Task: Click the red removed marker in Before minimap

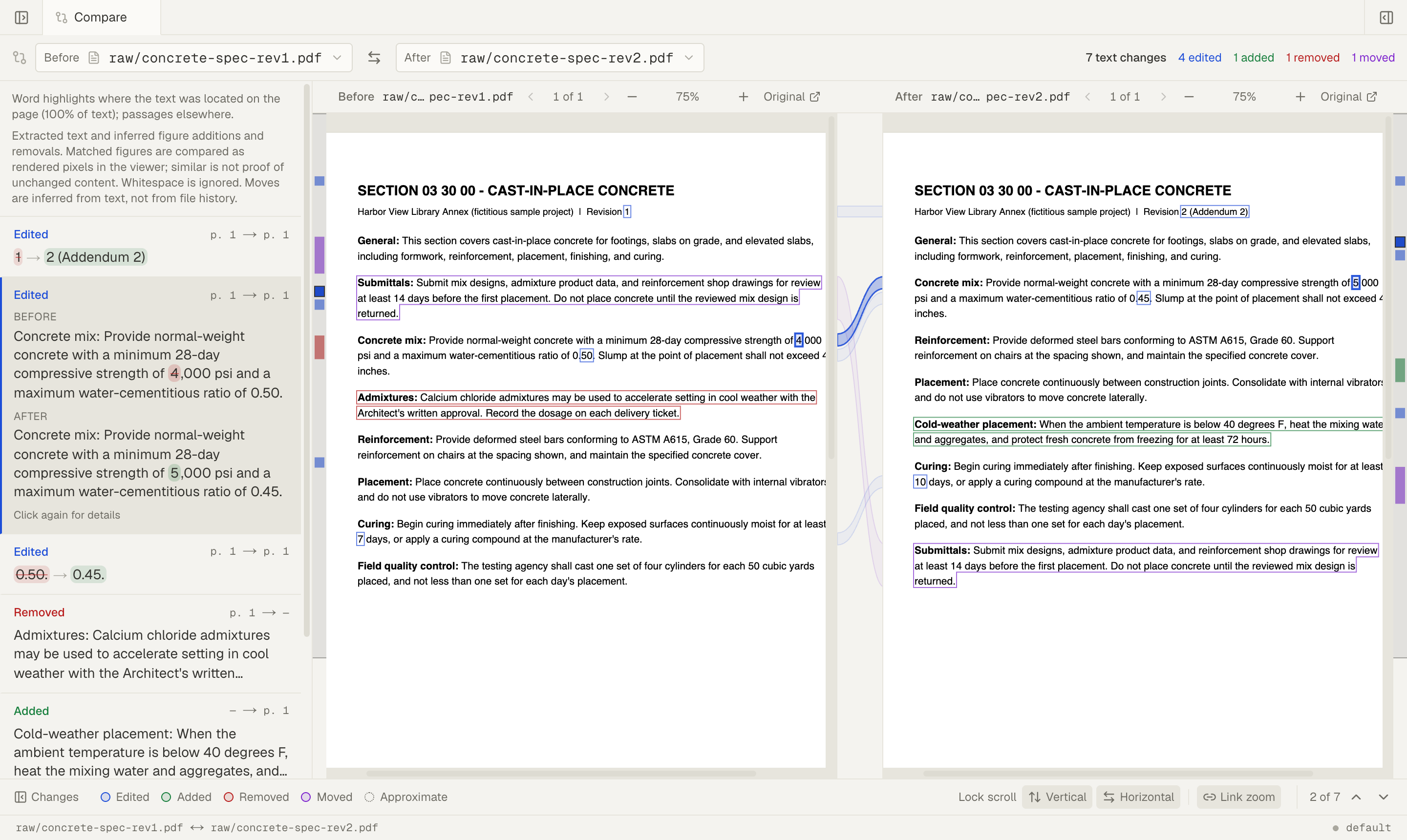Action: point(320,347)
